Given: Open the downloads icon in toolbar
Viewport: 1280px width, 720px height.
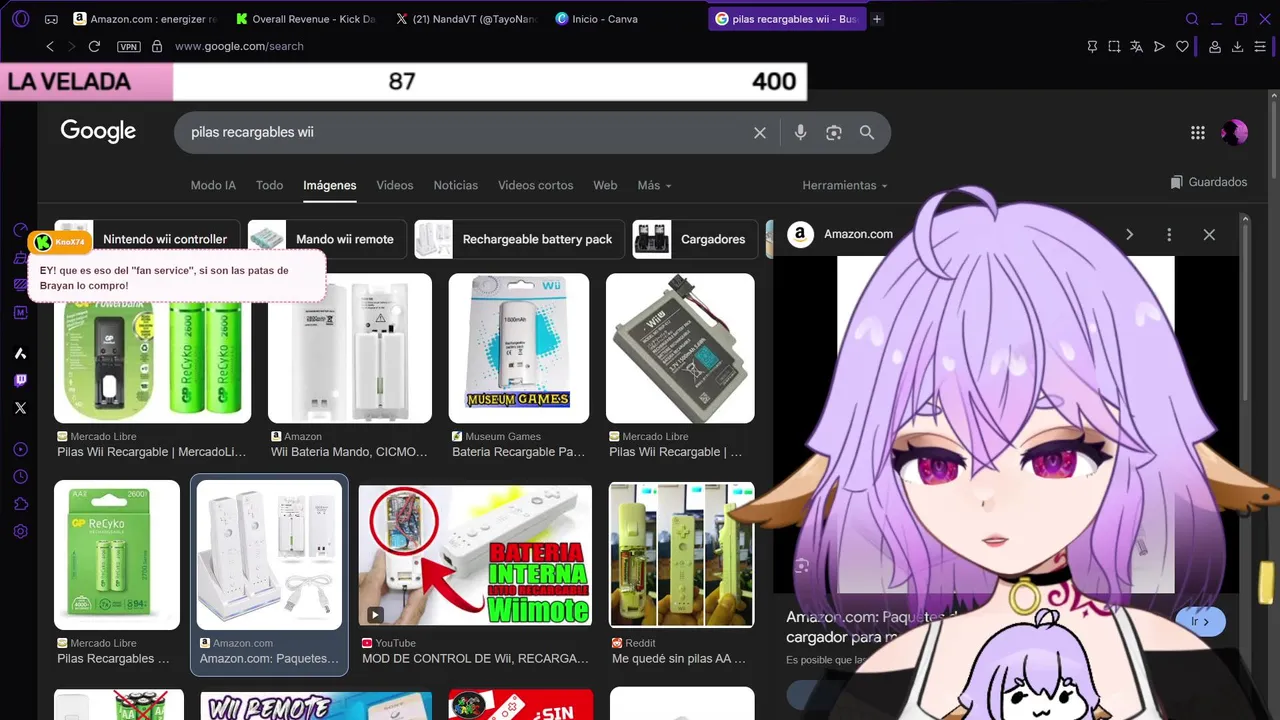Looking at the screenshot, I should 1237,46.
